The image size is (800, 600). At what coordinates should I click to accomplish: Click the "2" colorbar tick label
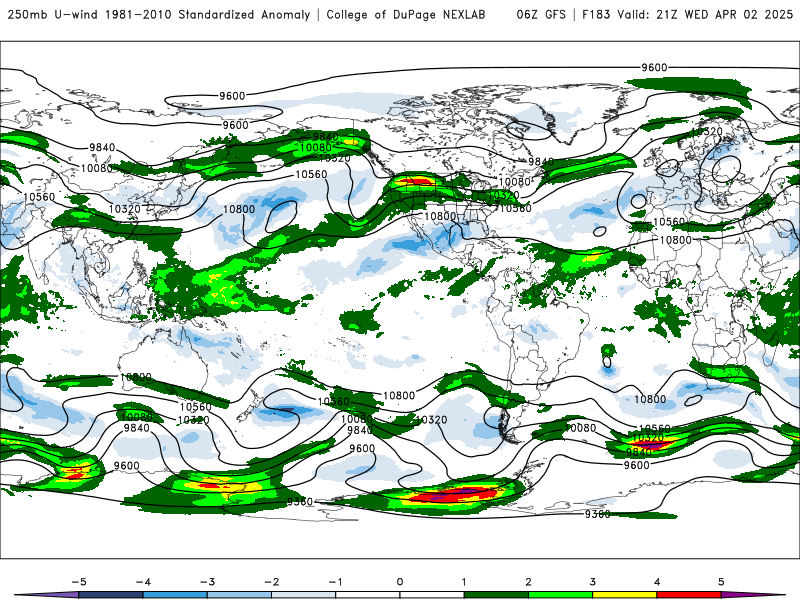[528, 582]
